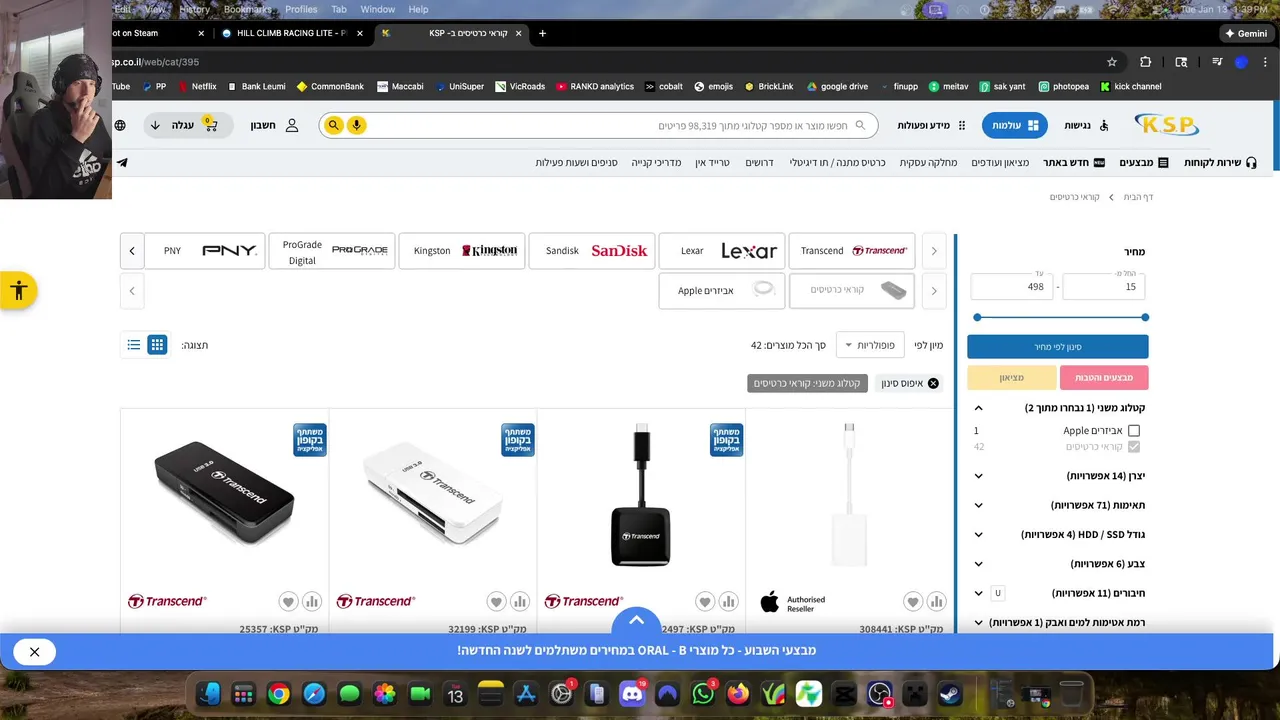The width and height of the screenshot is (1280, 720).
Task: Open Chrome media control icon
Action: (x=1217, y=62)
